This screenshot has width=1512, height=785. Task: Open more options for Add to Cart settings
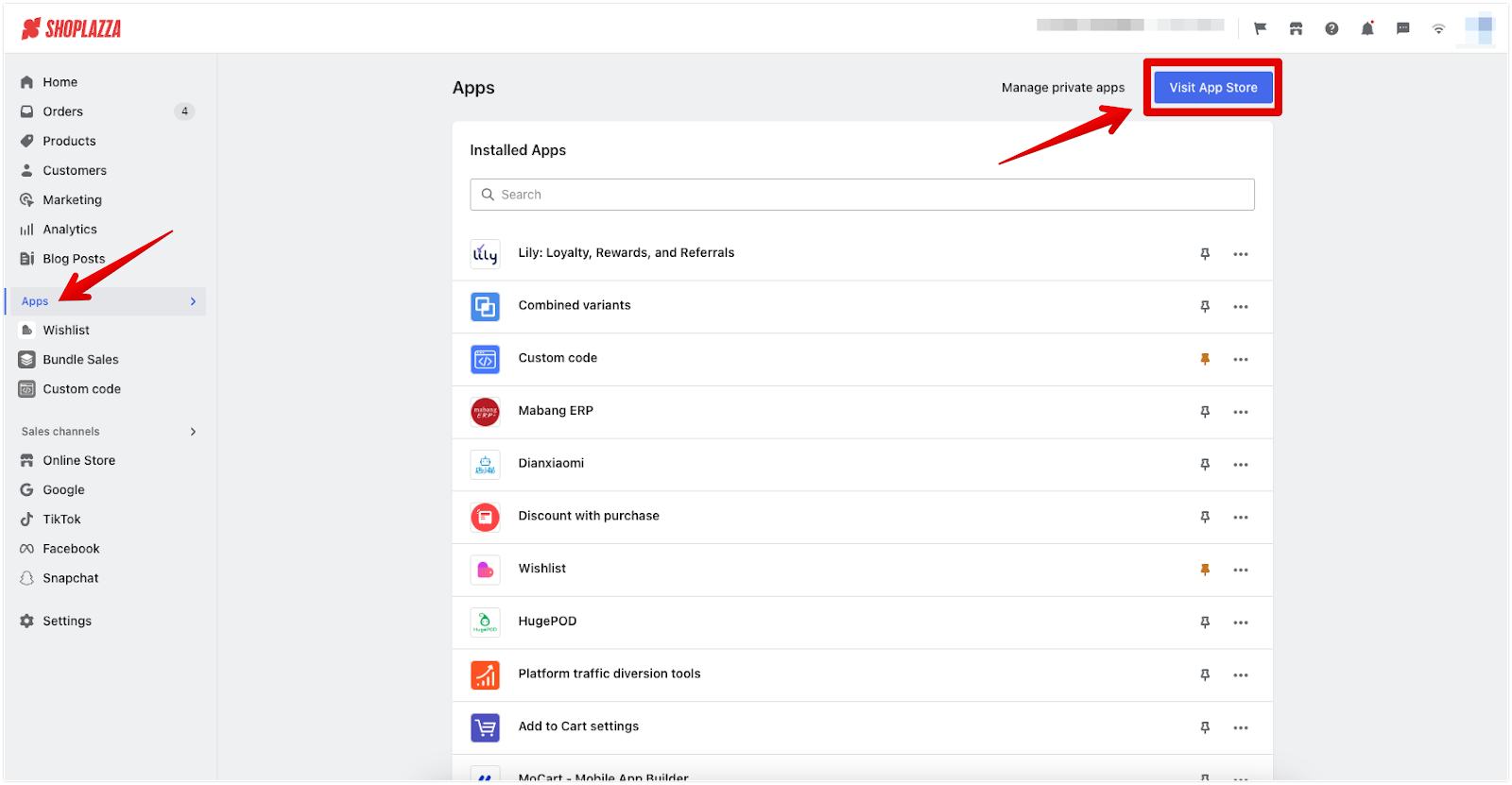[1241, 727]
